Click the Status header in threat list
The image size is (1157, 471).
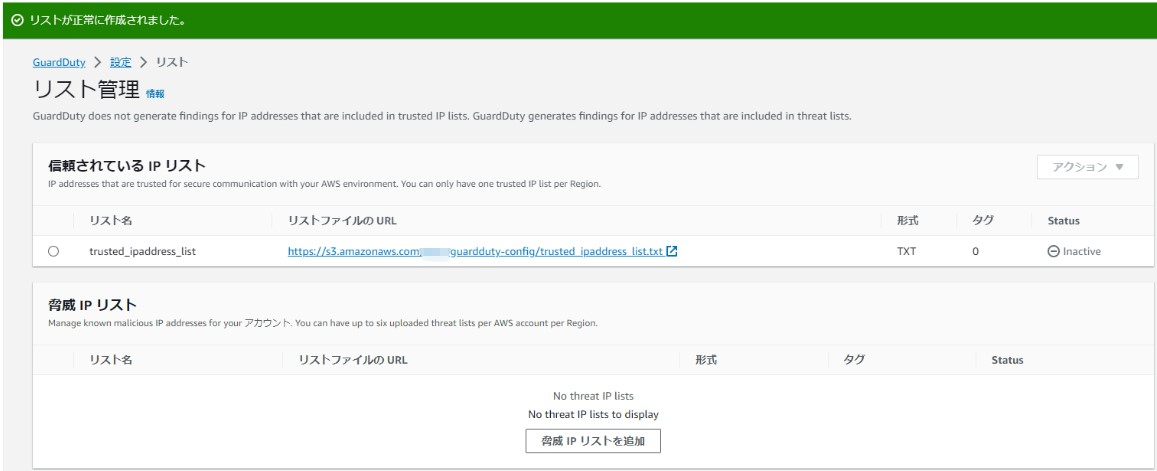click(x=1007, y=360)
